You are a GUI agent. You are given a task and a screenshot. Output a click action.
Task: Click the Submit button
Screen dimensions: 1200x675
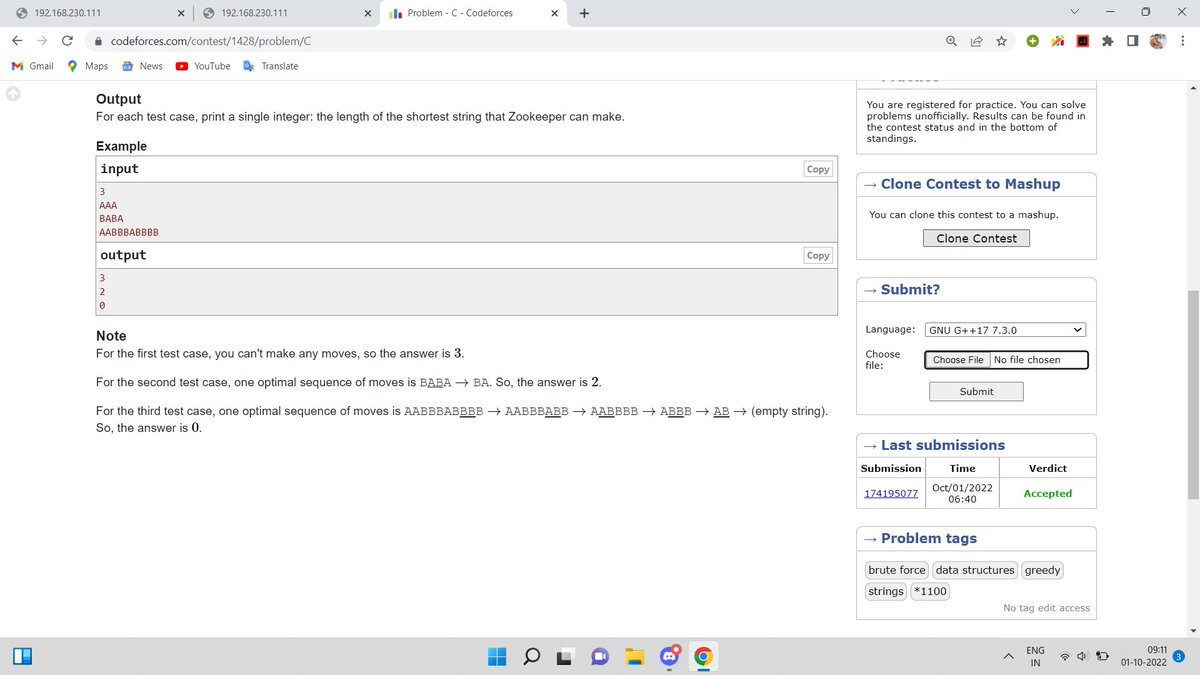976,391
